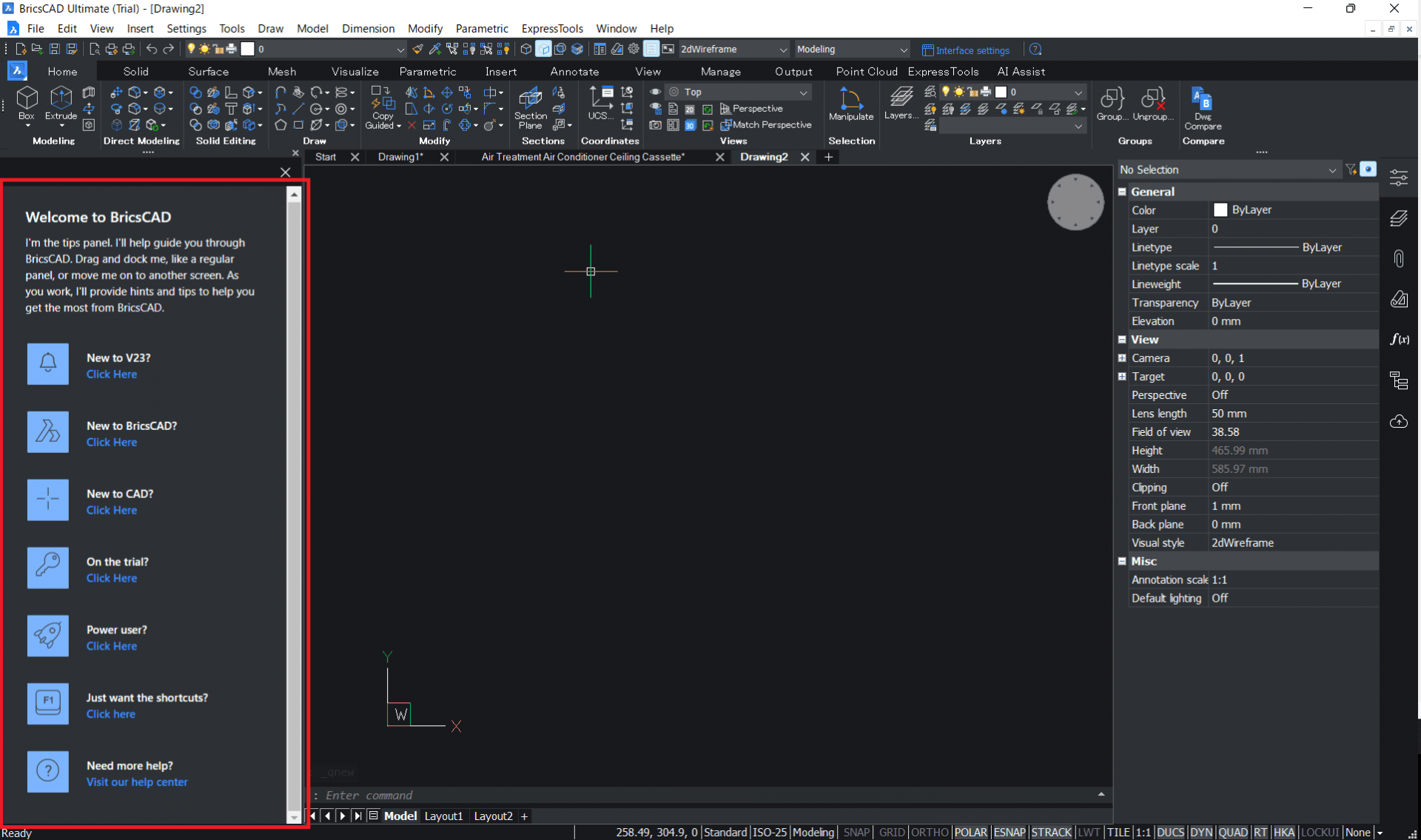
Task: Toggle QUAD in status bar
Action: [1233, 832]
